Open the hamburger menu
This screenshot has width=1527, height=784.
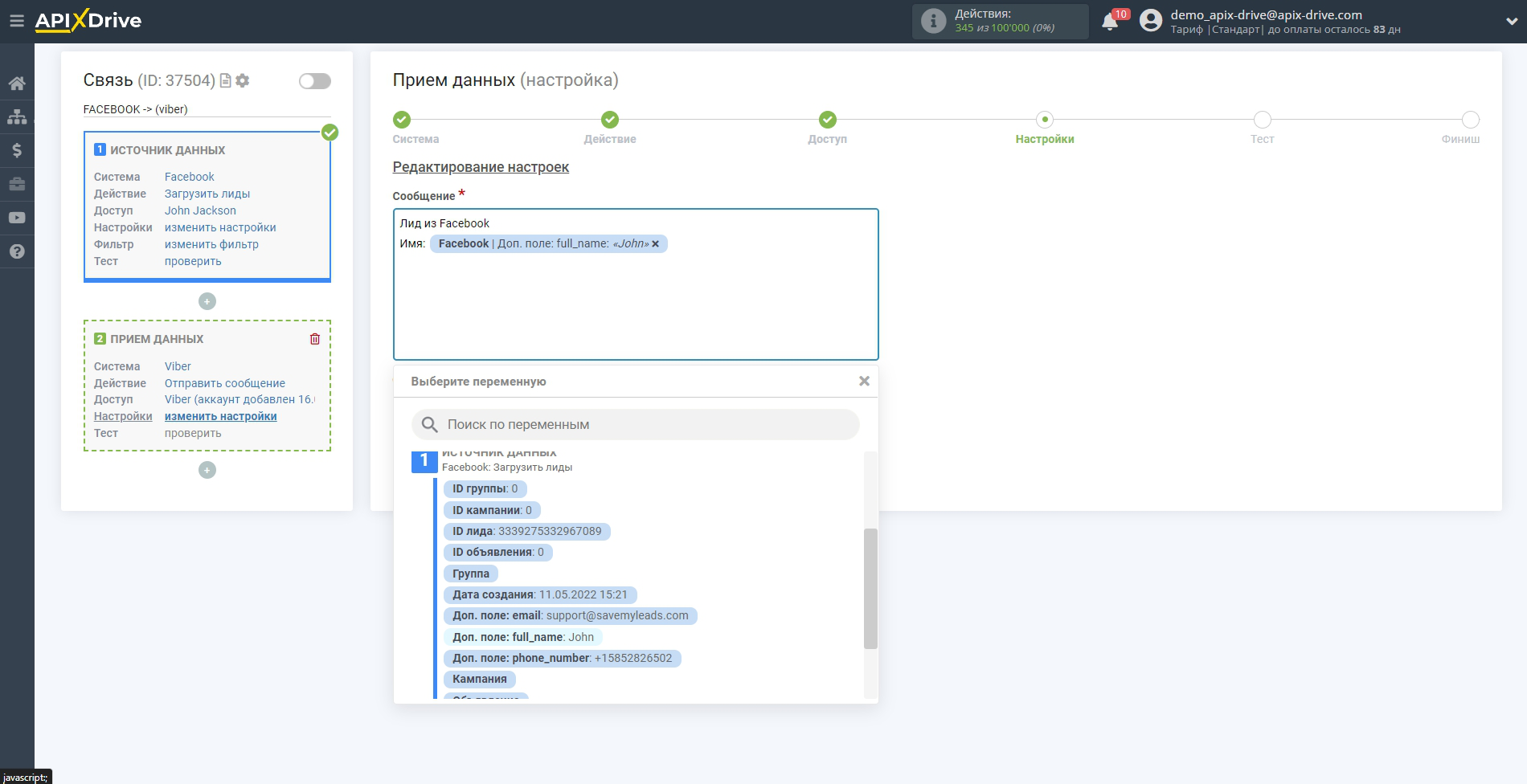[17, 21]
